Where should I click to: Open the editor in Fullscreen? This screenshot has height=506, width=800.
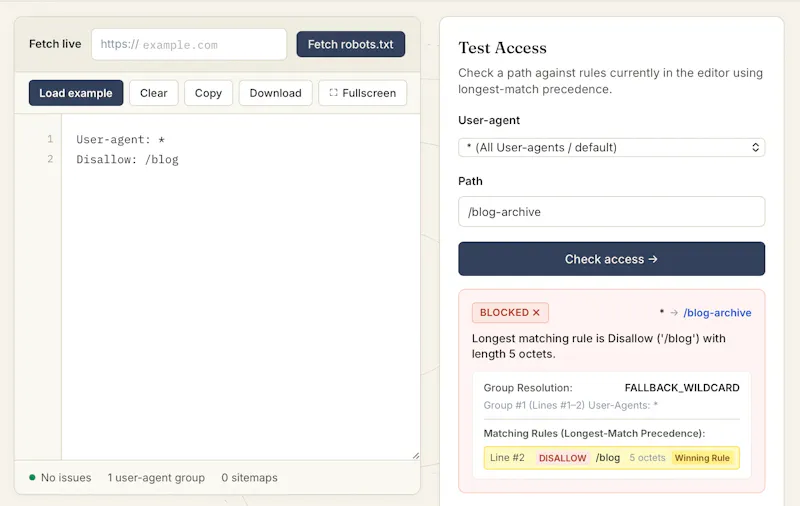(363, 93)
